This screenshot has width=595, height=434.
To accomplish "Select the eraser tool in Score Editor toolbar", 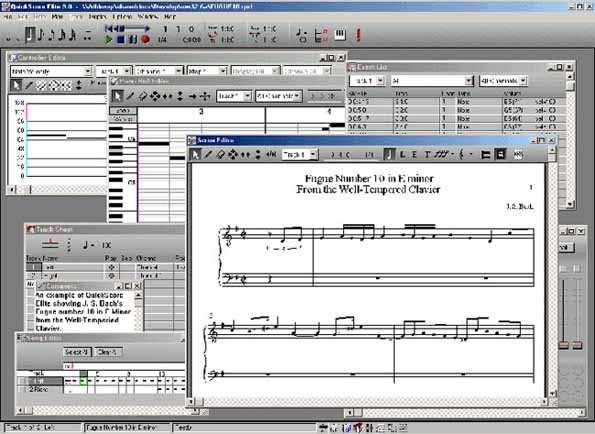I will point(220,154).
